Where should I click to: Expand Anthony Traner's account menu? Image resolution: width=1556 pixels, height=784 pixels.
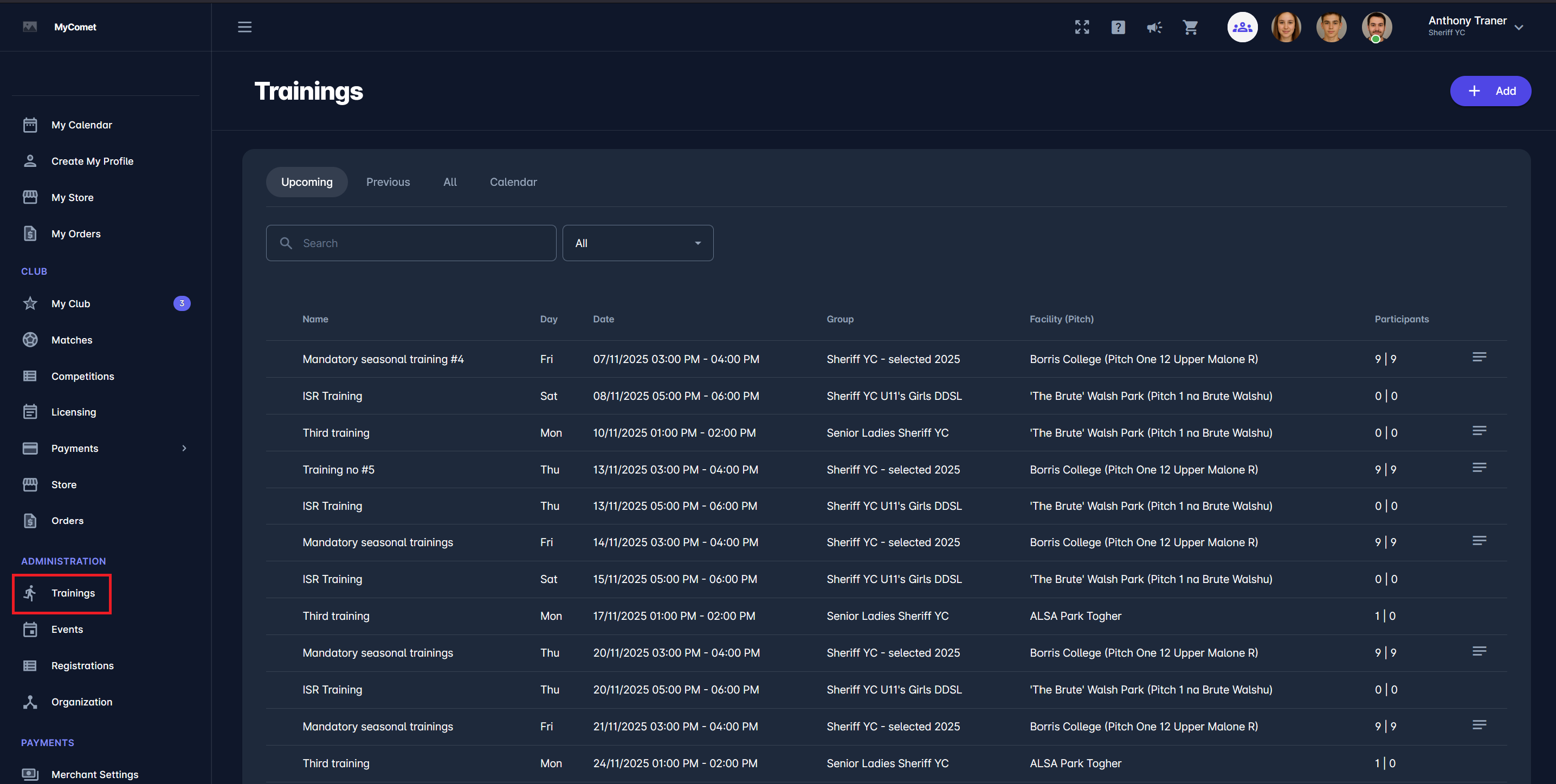tap(1520, 27)
